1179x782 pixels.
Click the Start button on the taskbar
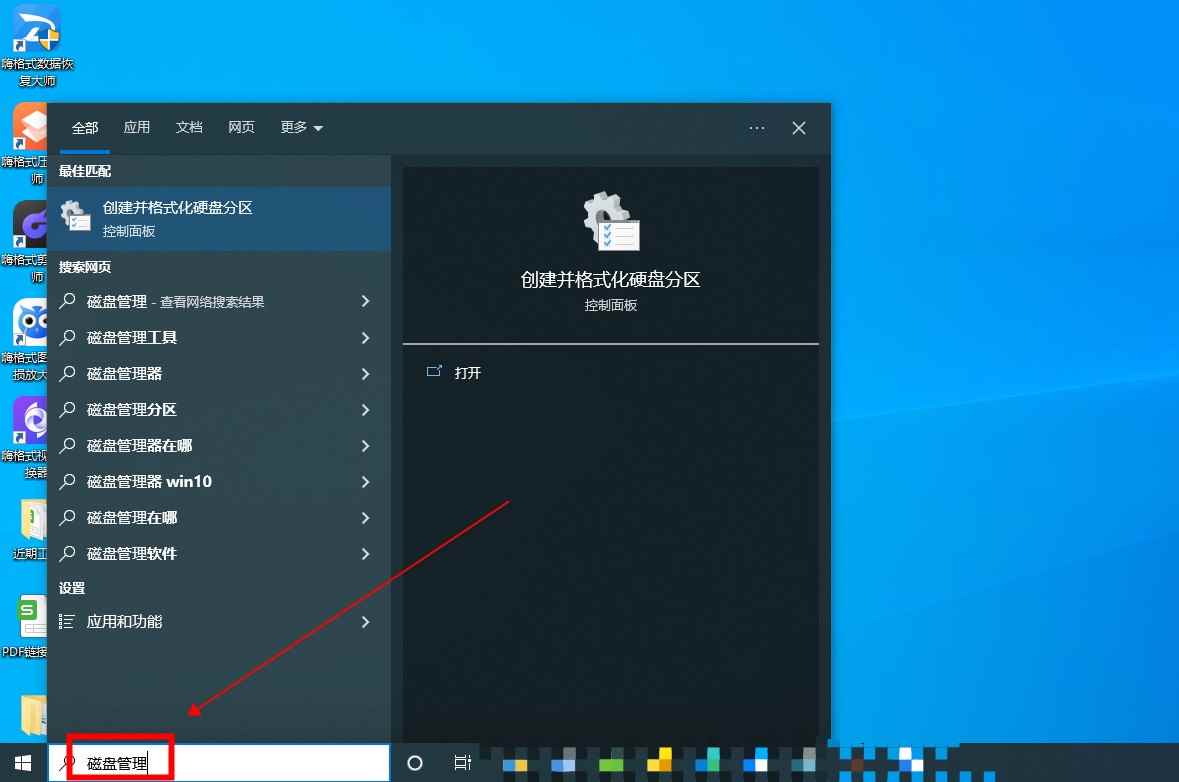coord(20,762)
